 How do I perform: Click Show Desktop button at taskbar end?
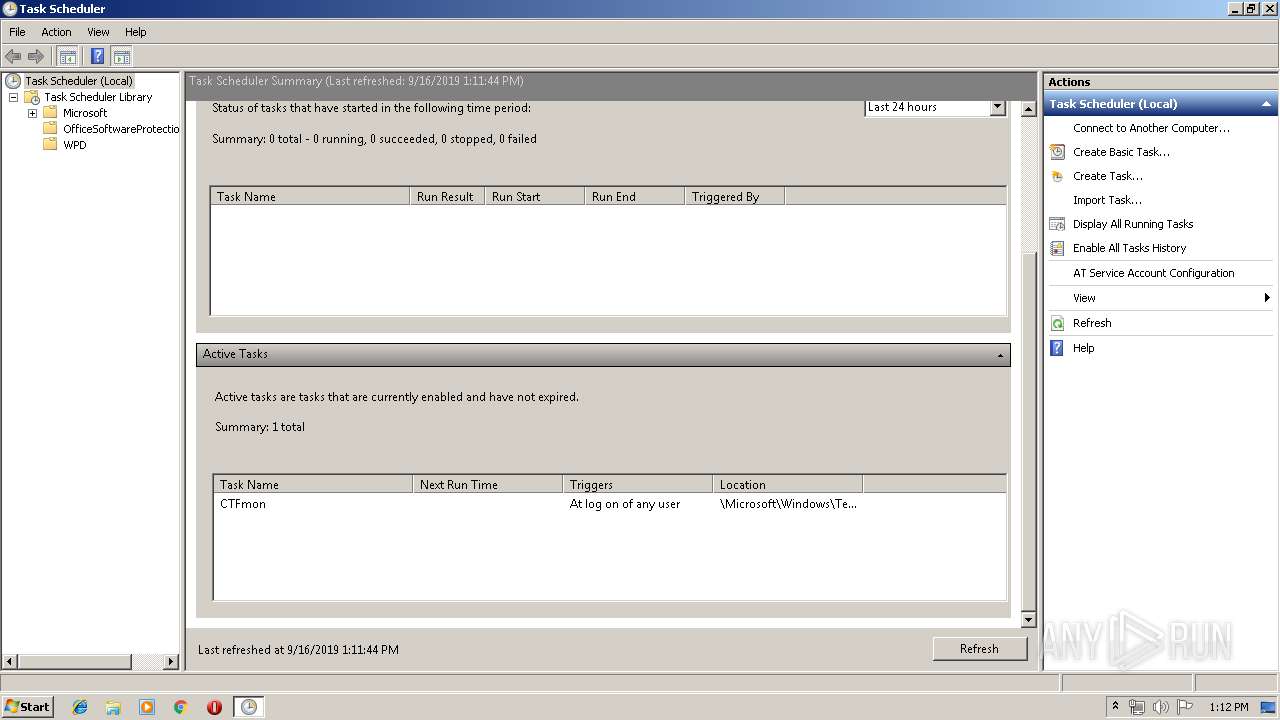[1269, 707]
